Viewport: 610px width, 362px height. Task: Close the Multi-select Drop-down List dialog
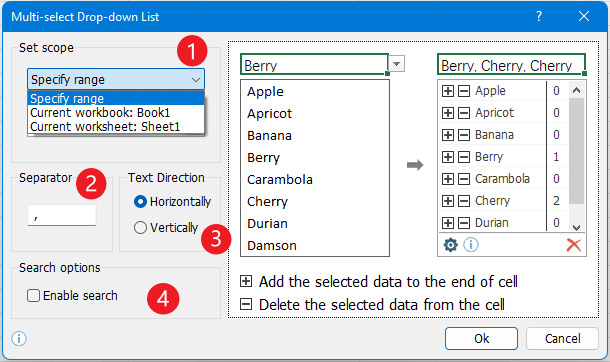(584, 16)
